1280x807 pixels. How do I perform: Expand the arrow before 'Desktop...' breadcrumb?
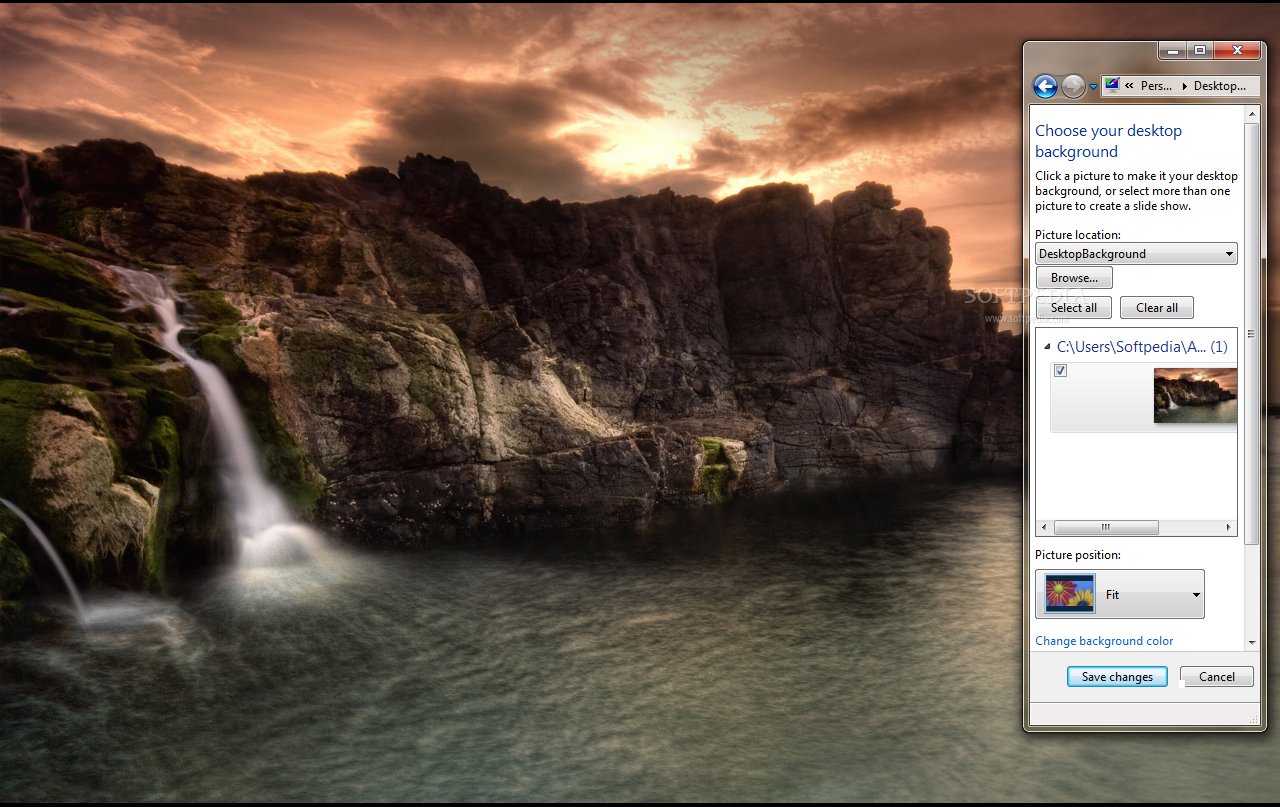coord(1184,86)
